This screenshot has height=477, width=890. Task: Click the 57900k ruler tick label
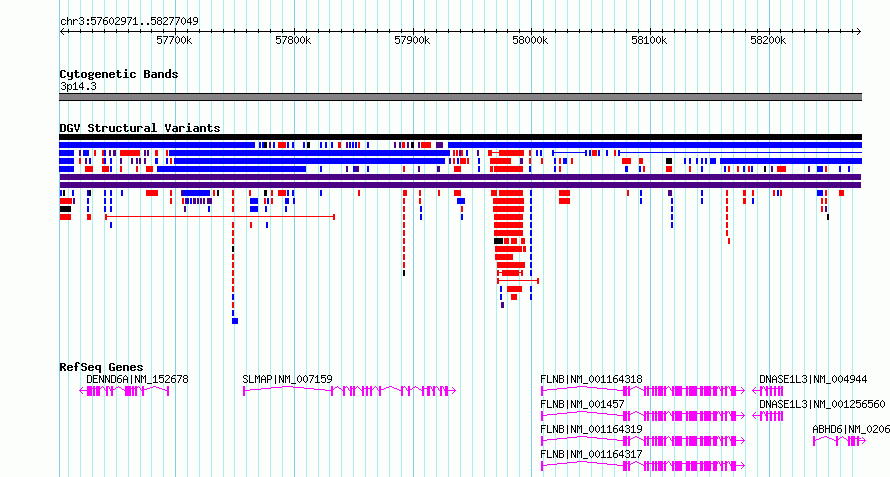412,40
